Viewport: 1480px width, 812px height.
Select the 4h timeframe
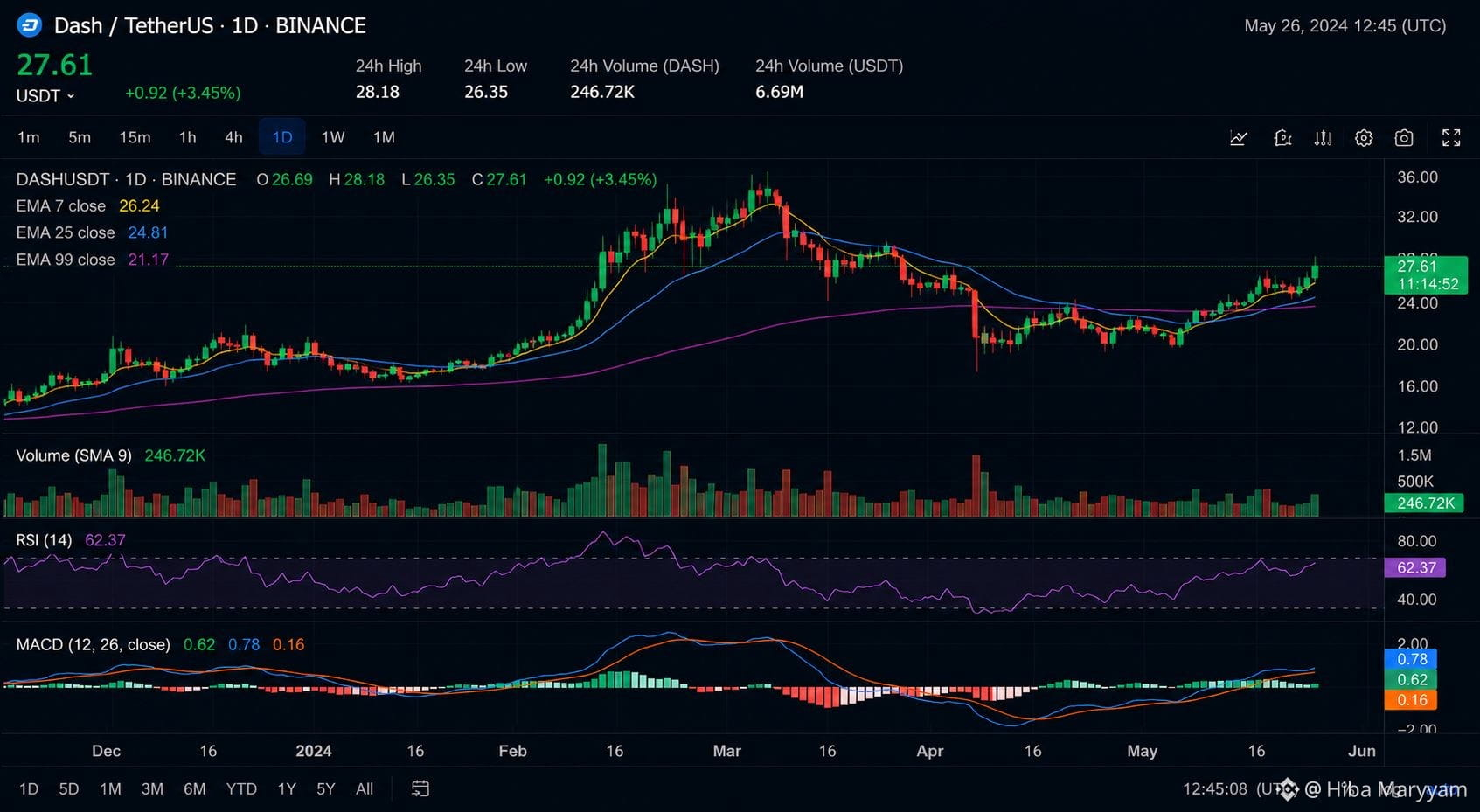tap(233, 137)
